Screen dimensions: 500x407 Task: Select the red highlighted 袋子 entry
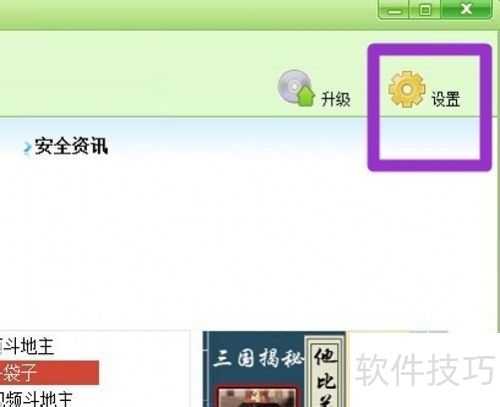pos(49,373)
